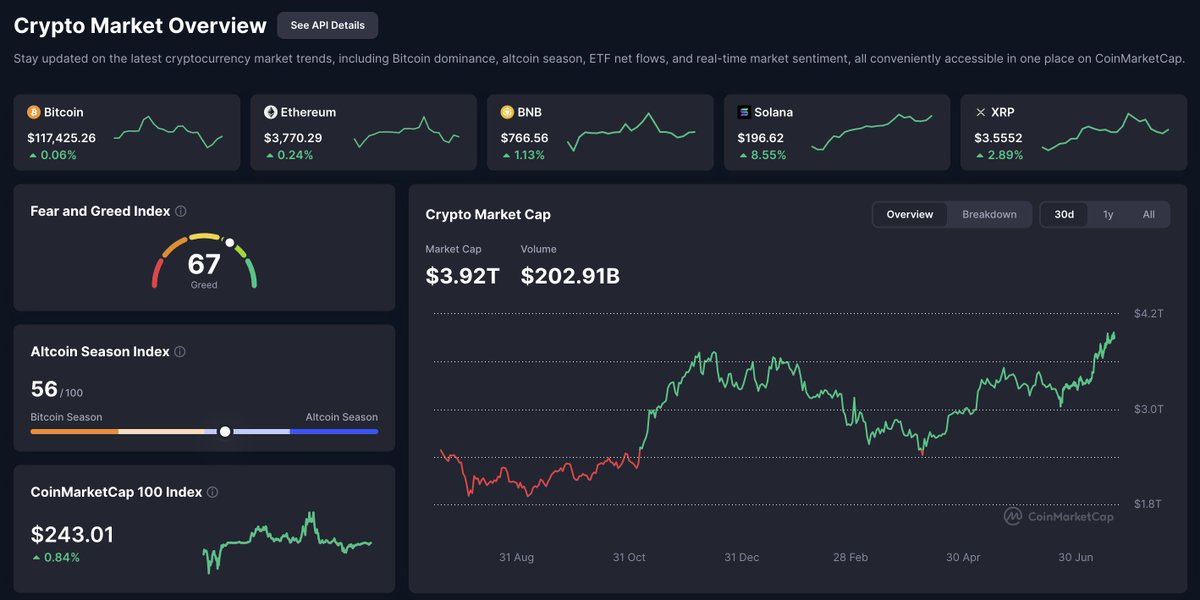The height and width of the screenshot is (600, 1200).
Task: Click the Altcoin Season Index slider handle
Action: (226, 431)
